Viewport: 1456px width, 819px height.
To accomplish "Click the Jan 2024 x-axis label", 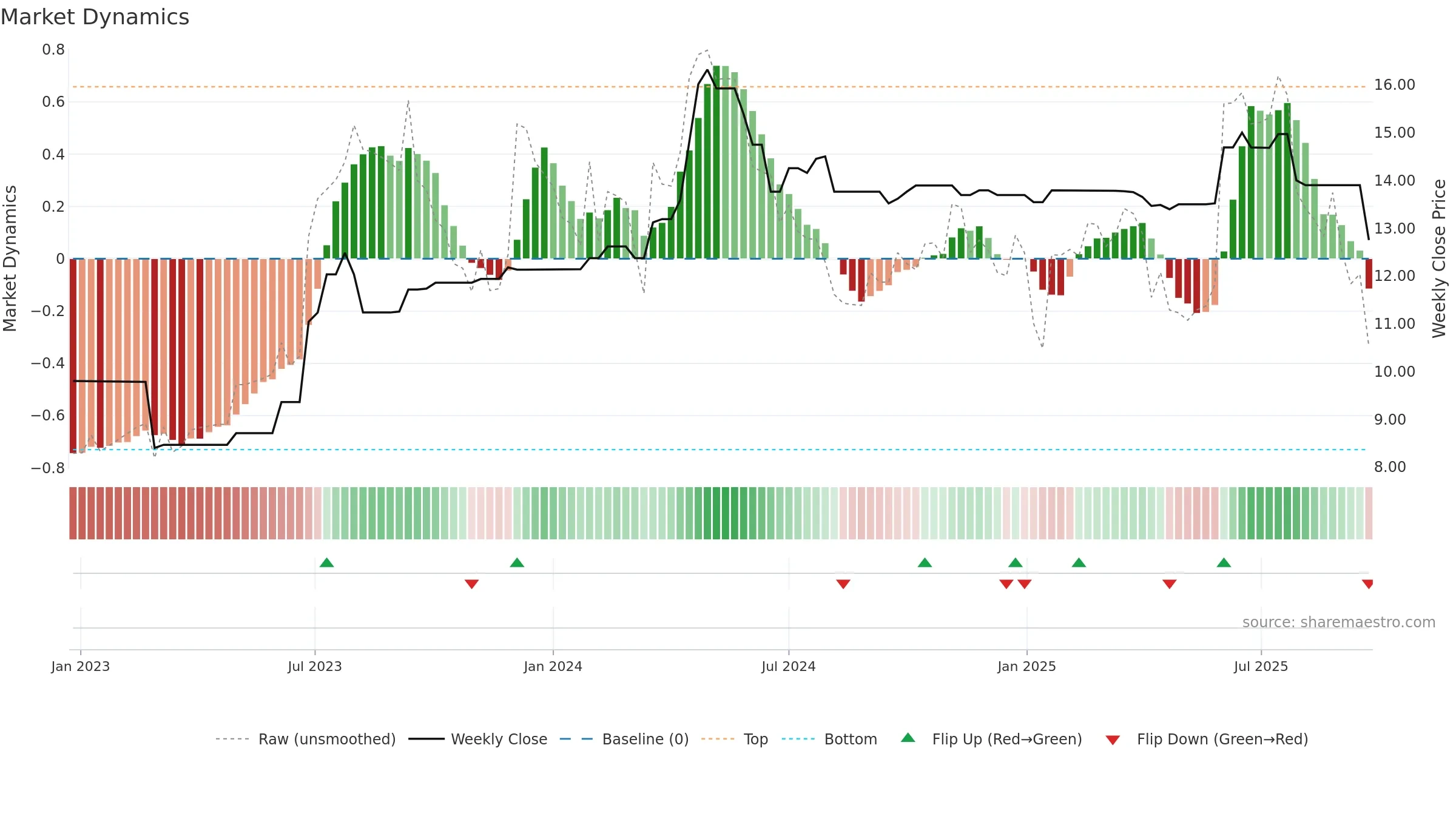I will pyautogui.click(x=553, y=666).
